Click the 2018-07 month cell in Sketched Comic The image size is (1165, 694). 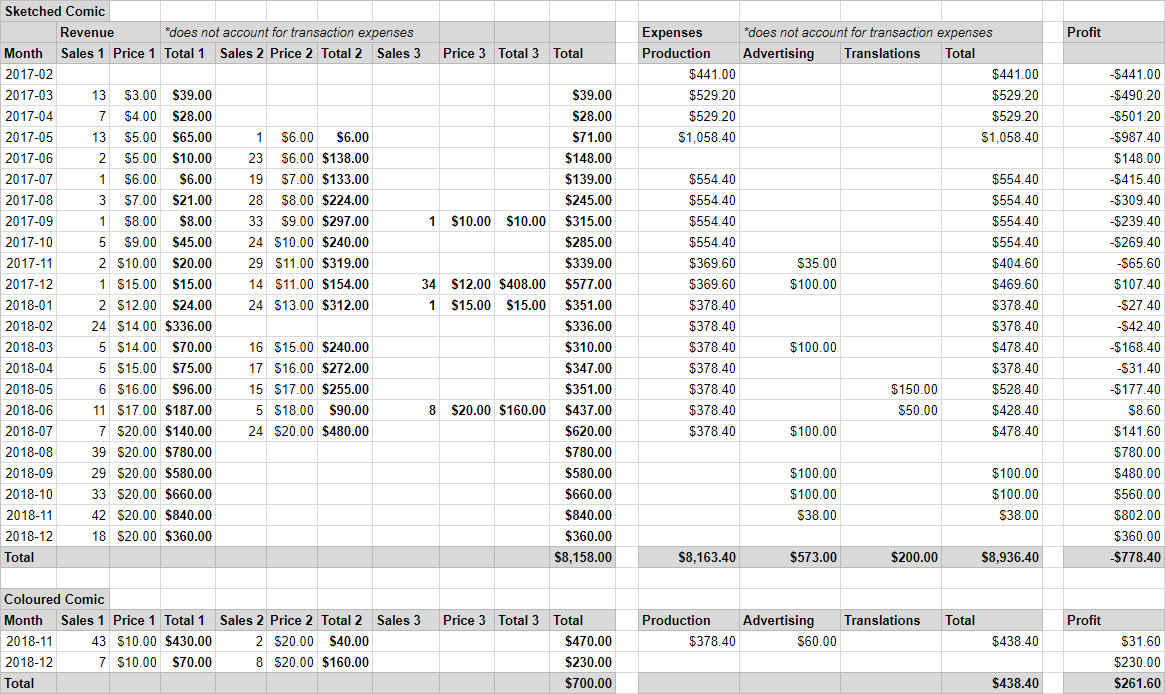[29, 431]
